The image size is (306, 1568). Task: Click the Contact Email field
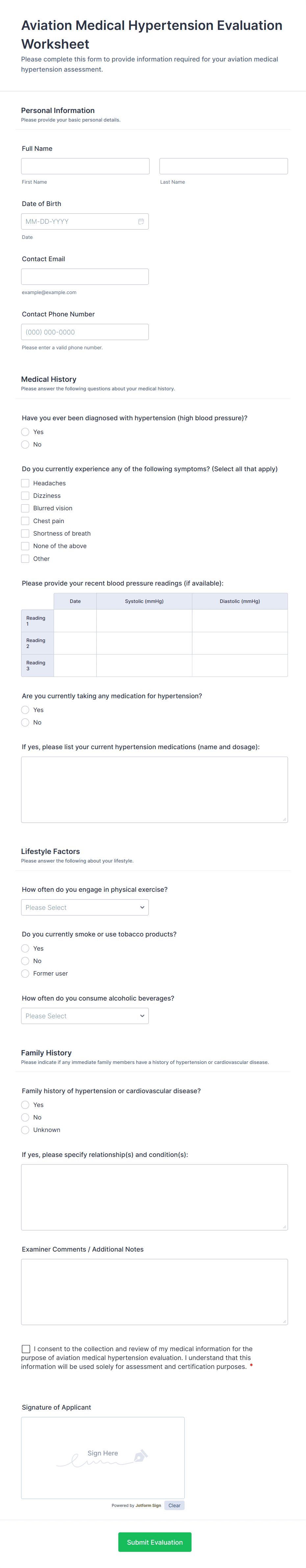tap(85, 276)
